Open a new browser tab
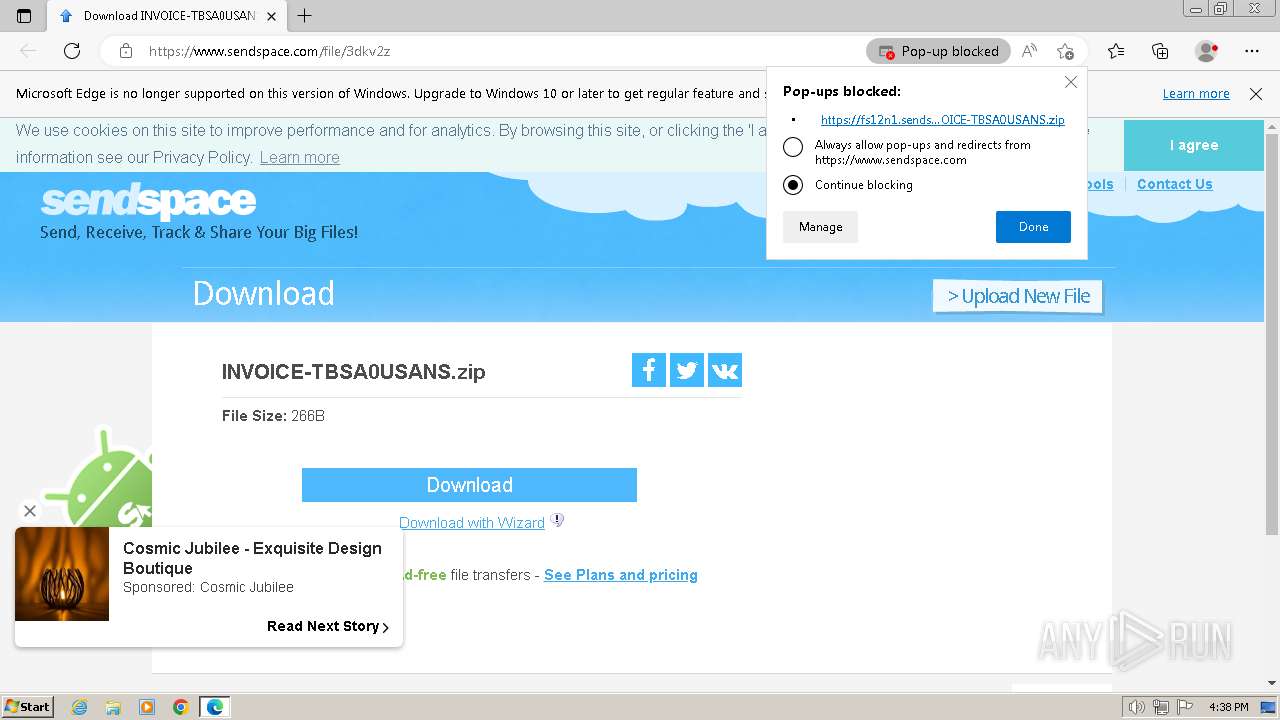The image size is (1280, 720). [305, 16]
